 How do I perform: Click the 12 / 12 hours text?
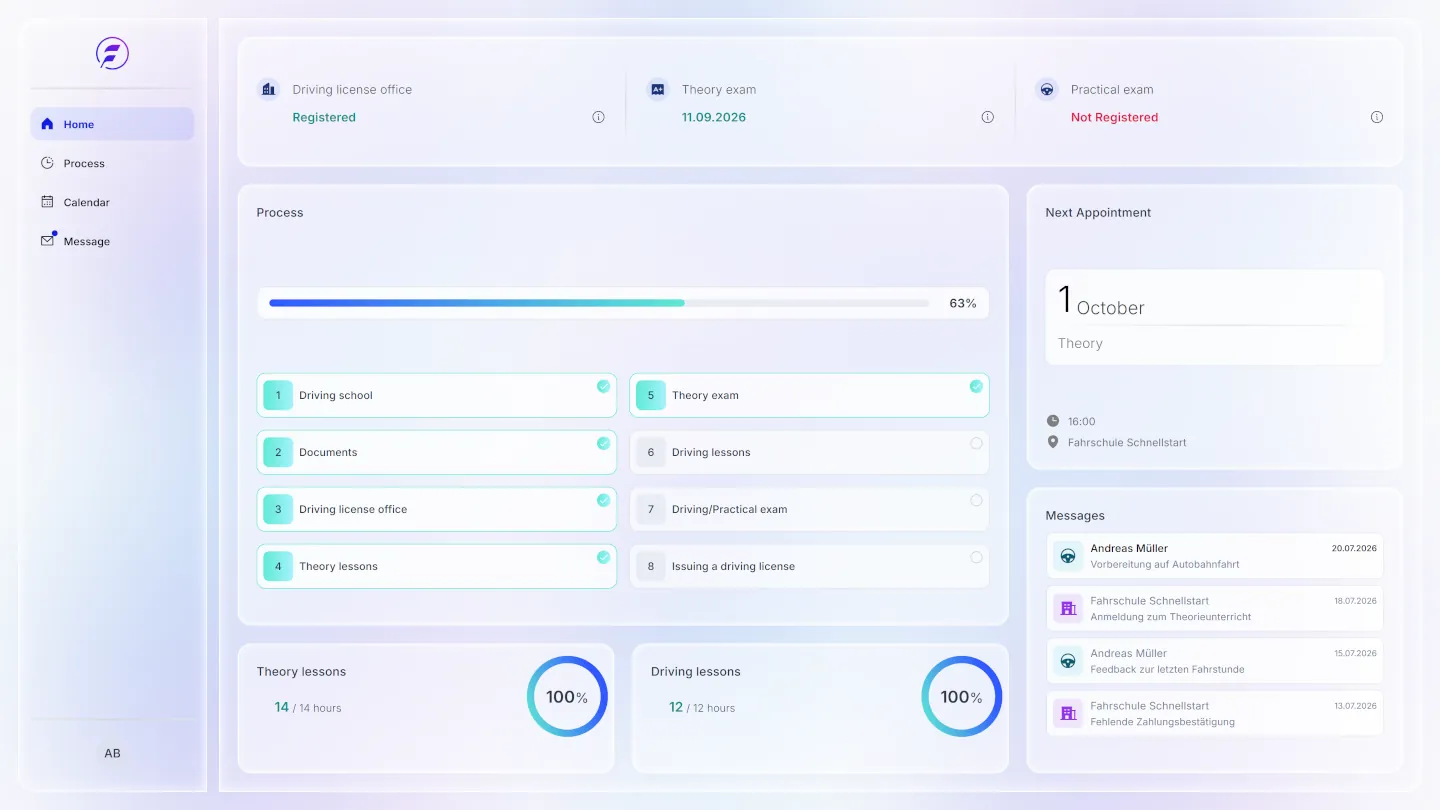pyautogui.click(x=702, y=707)
